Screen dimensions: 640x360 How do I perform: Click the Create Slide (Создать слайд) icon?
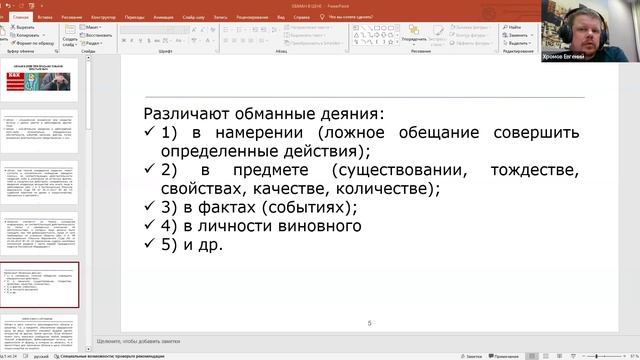(x=70, y=30)
